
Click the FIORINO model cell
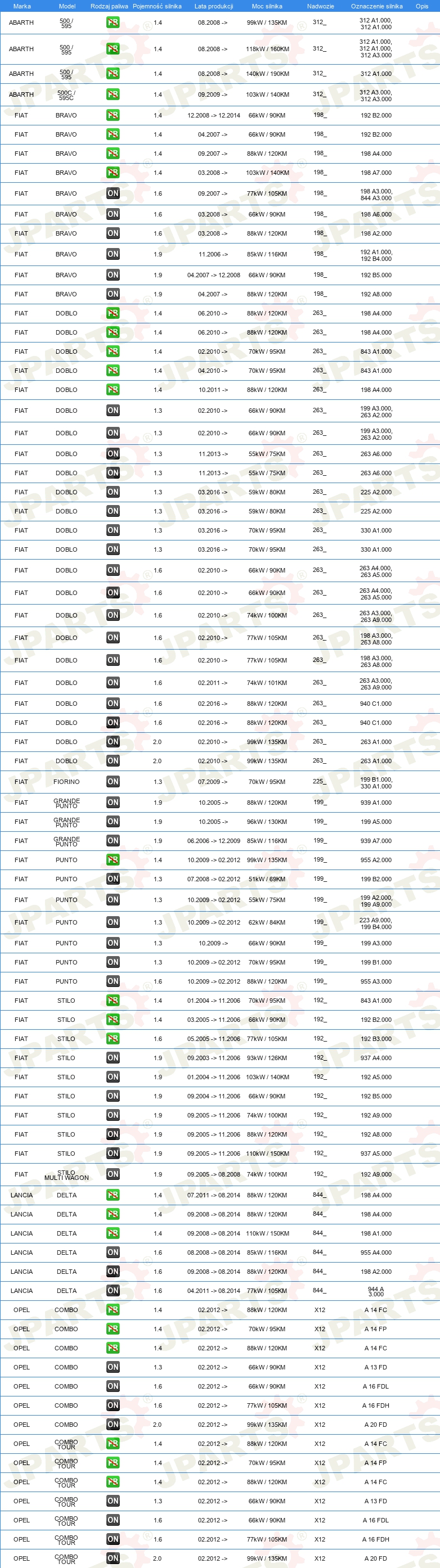66,782
